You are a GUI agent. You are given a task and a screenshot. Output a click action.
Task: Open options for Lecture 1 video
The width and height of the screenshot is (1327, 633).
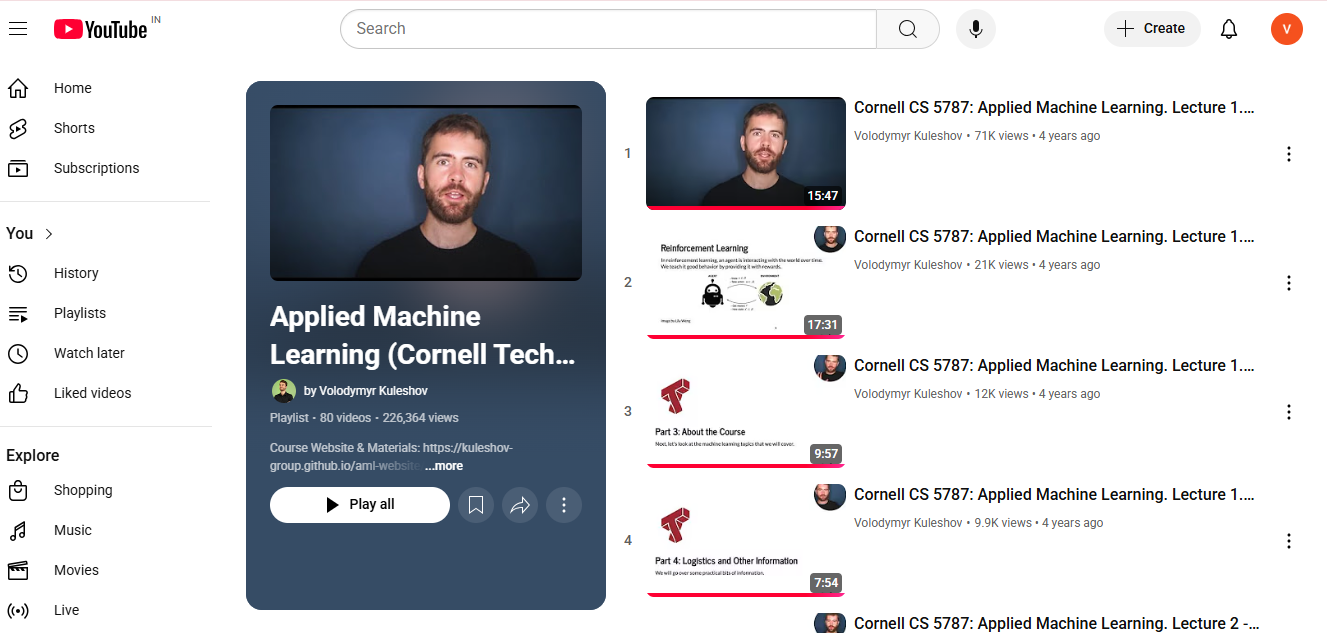[1289, 154]
